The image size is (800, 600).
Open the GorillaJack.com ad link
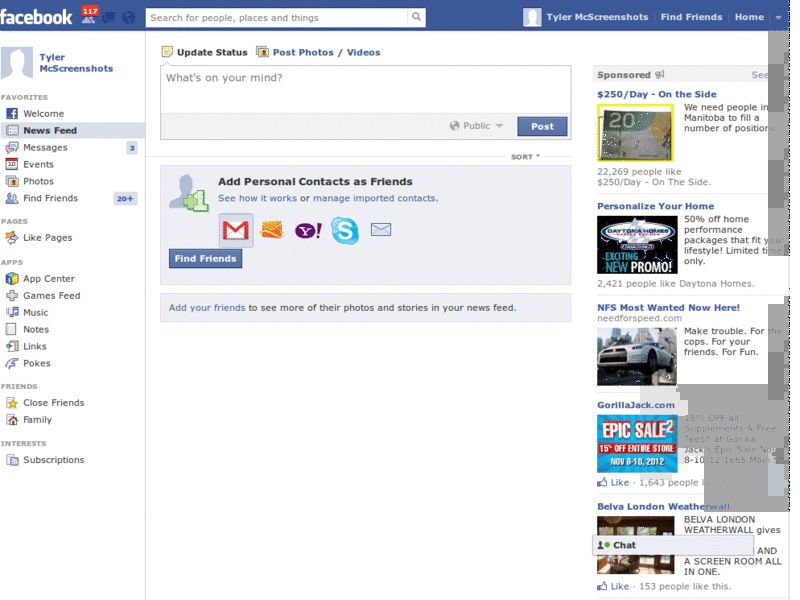[x=636, y=405]
